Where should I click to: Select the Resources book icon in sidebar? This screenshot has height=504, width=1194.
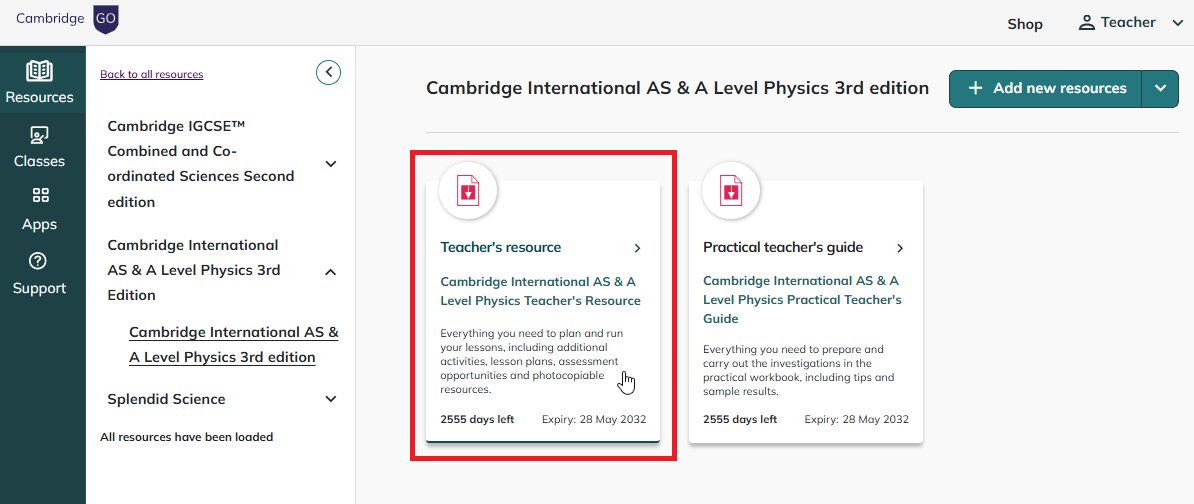tap(39, 72)
